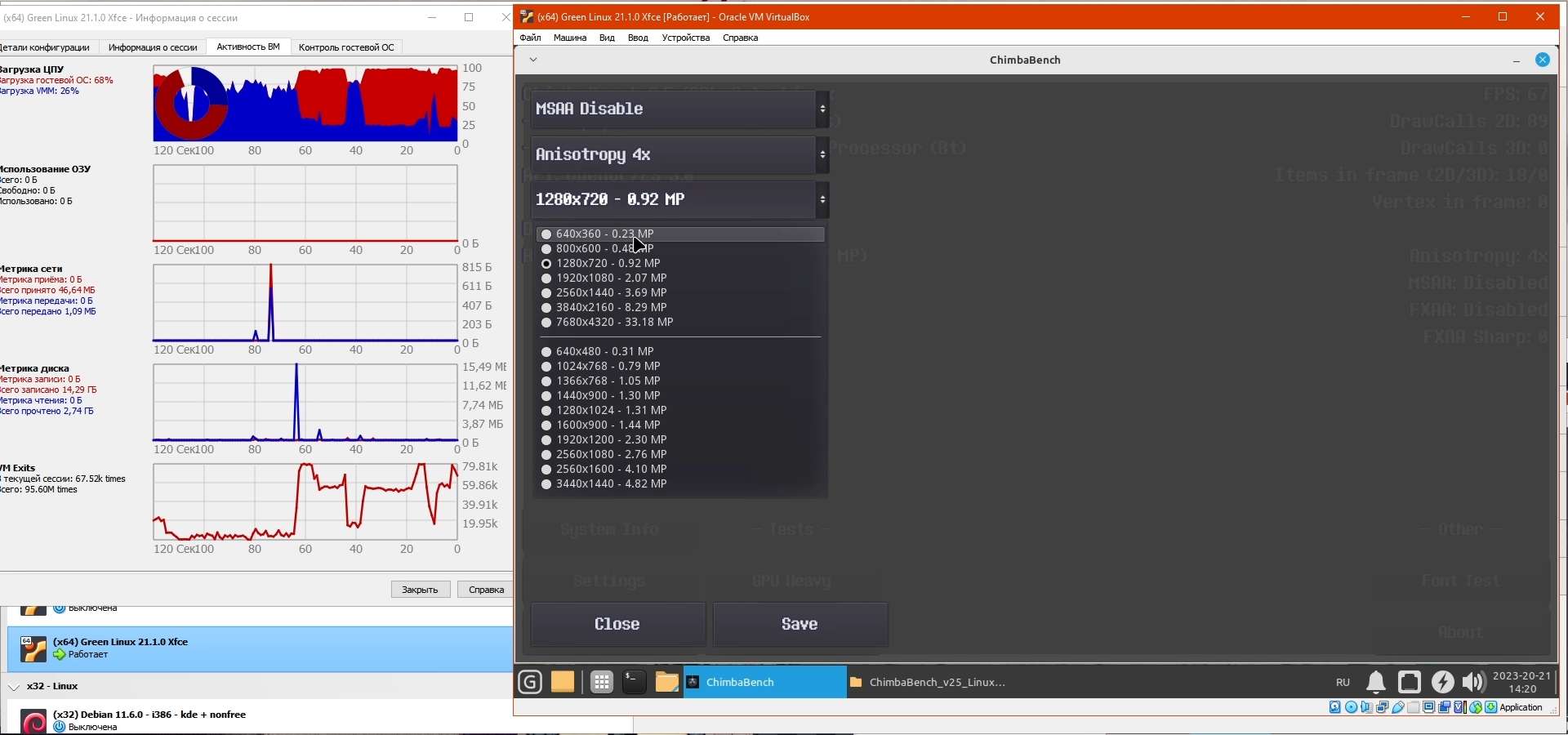Switch to the Информация о сессии tab

pyautogui.click(x=153, y=47)
